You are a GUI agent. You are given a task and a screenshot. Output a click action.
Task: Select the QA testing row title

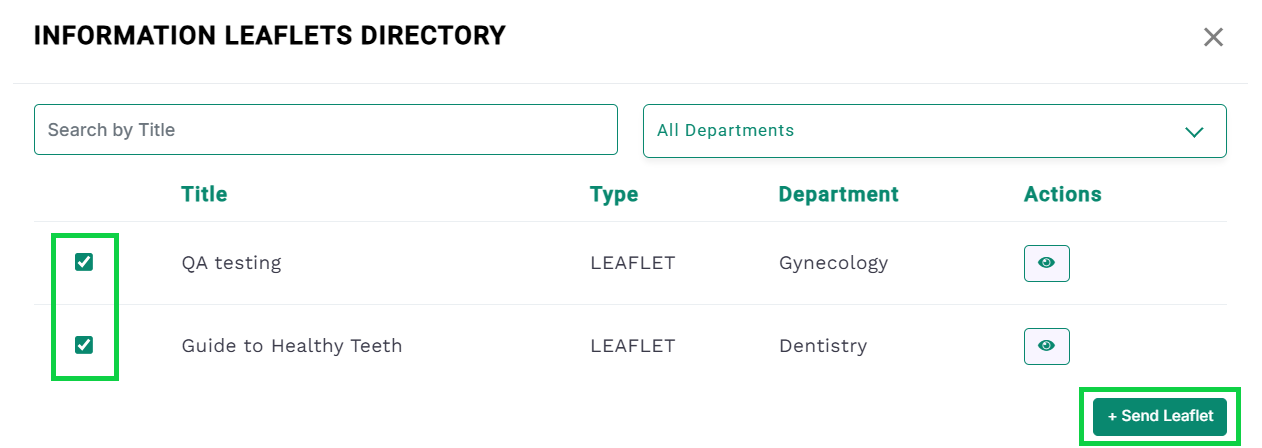click(231, 263)
